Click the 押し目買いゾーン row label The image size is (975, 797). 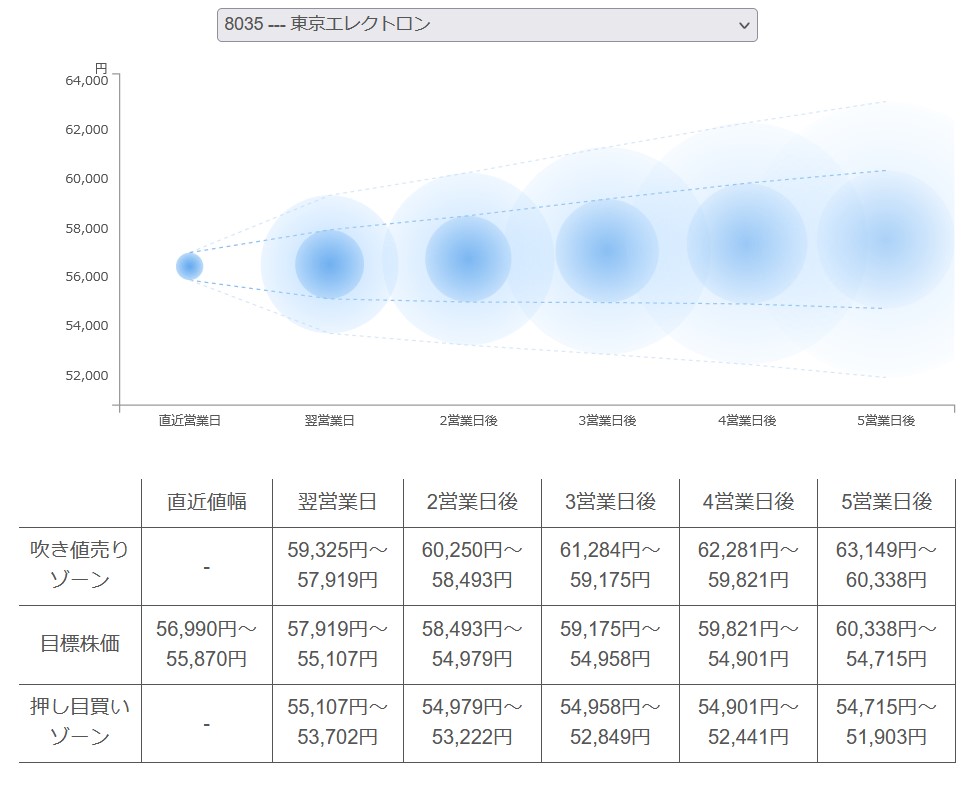pos(80,722)
